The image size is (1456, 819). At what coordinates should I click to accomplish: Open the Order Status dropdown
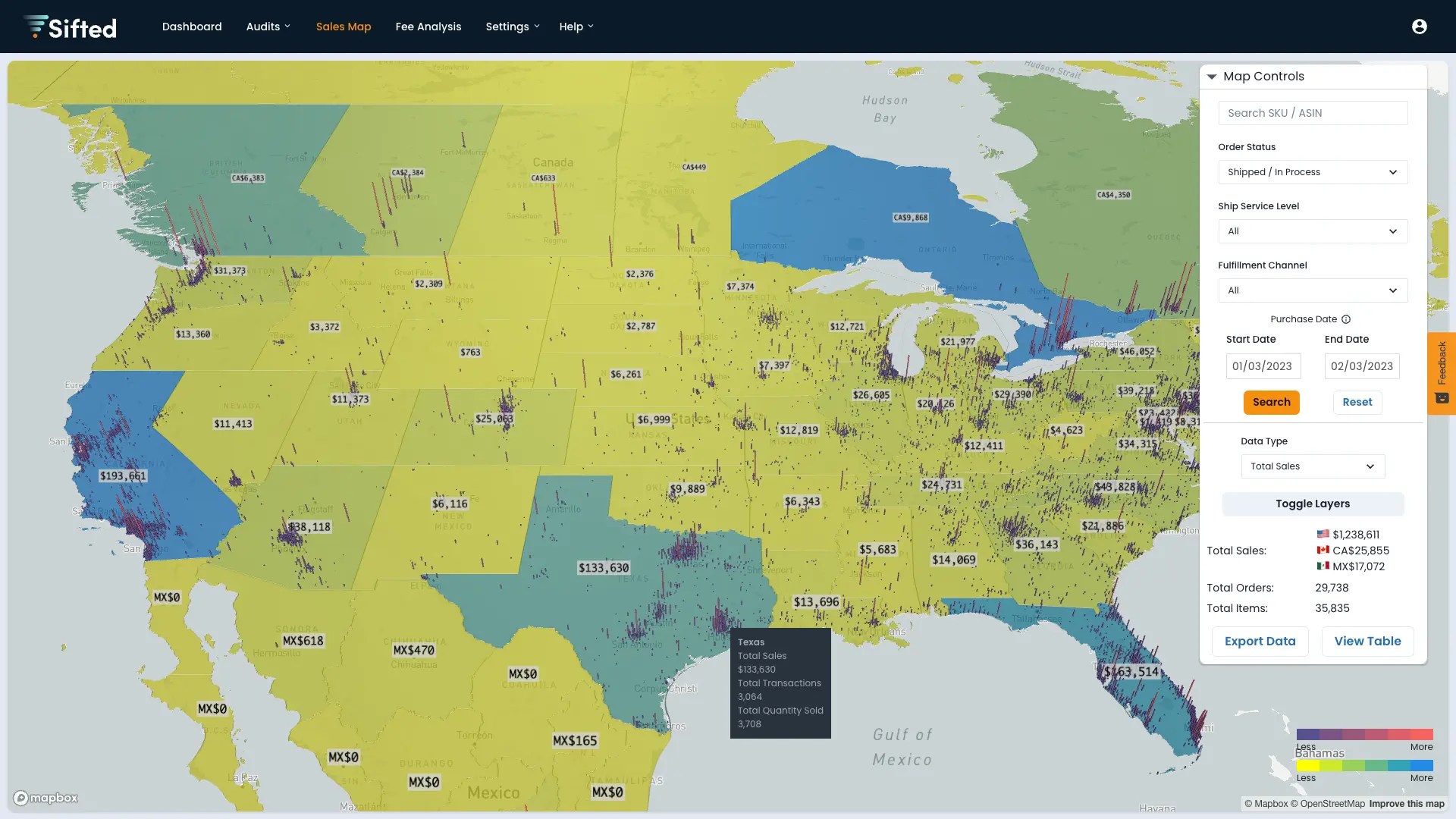[1313, 172]
